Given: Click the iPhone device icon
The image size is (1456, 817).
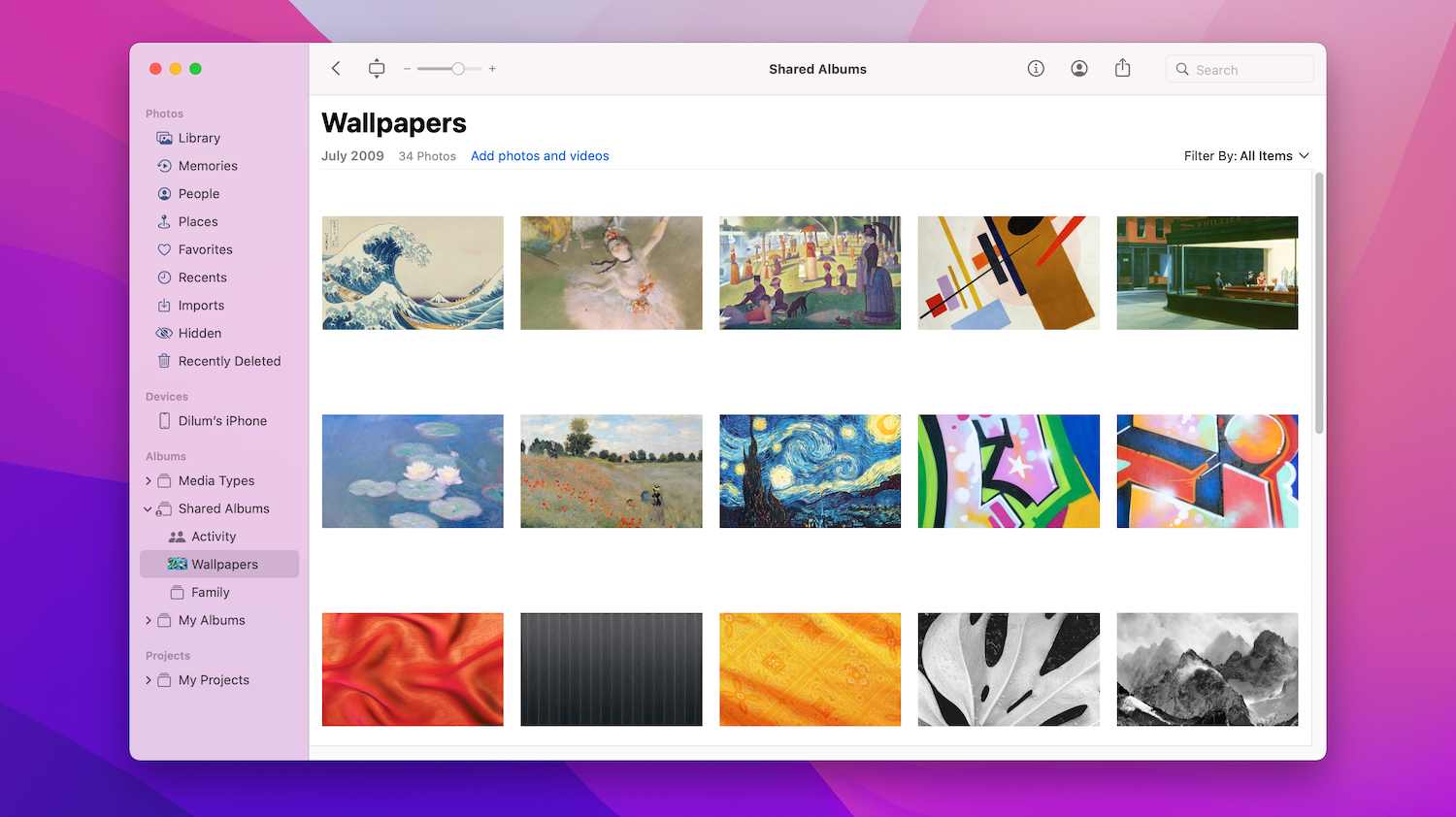Looking at the screenshot, I should tap(164, 421).
